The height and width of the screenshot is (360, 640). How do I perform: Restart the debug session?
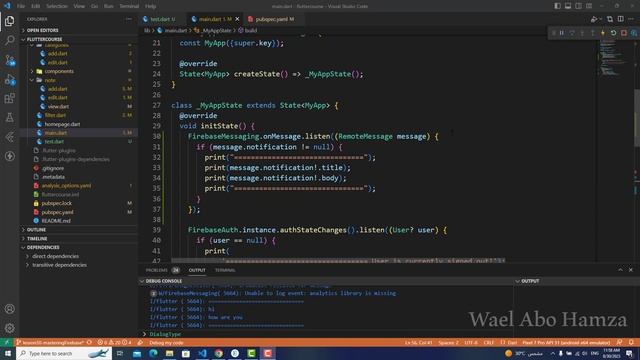pos(613,33)
